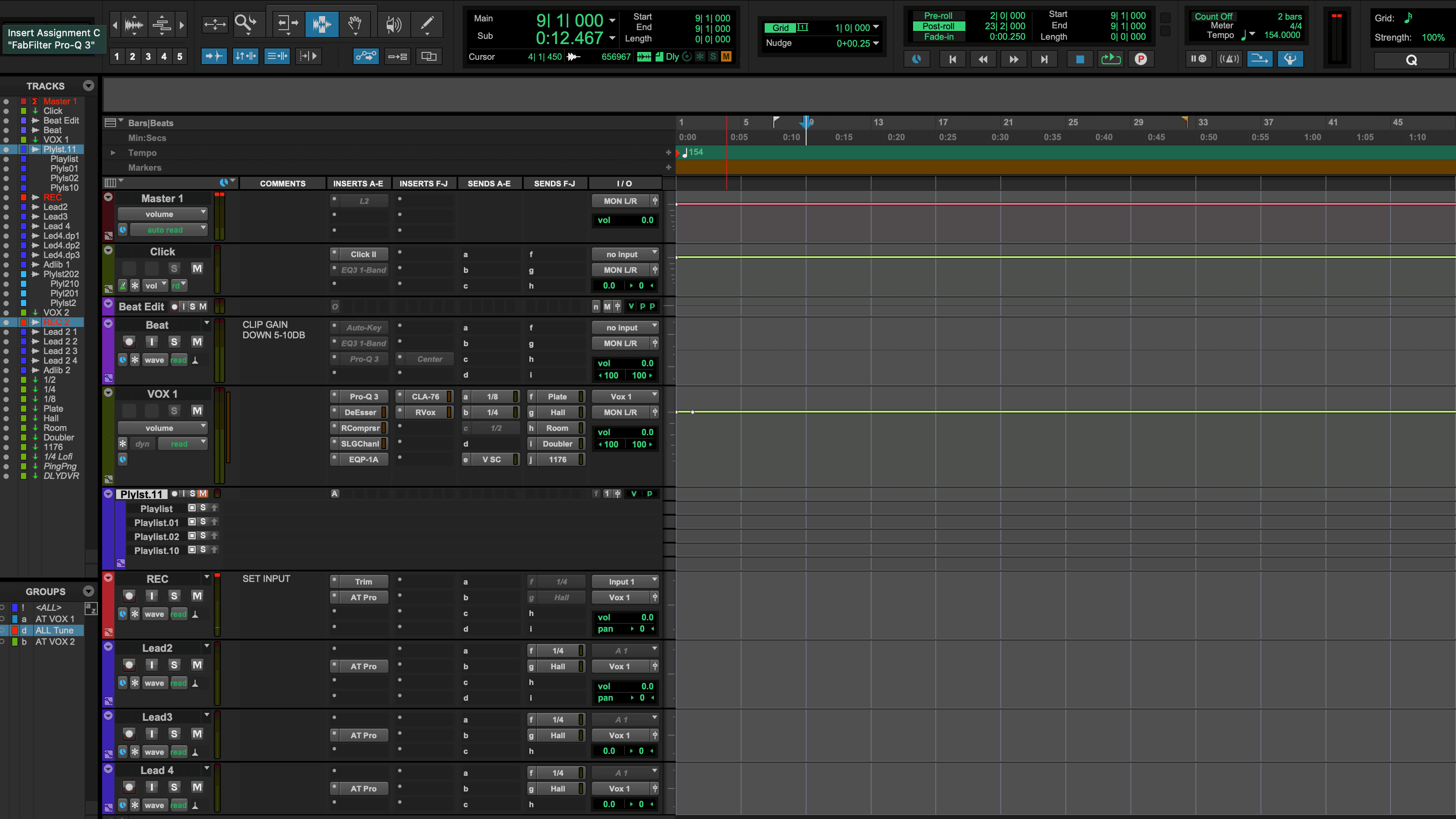Select the Scrubber speaker tool
Screen dimensions: 1456x819
coord(393,24)
